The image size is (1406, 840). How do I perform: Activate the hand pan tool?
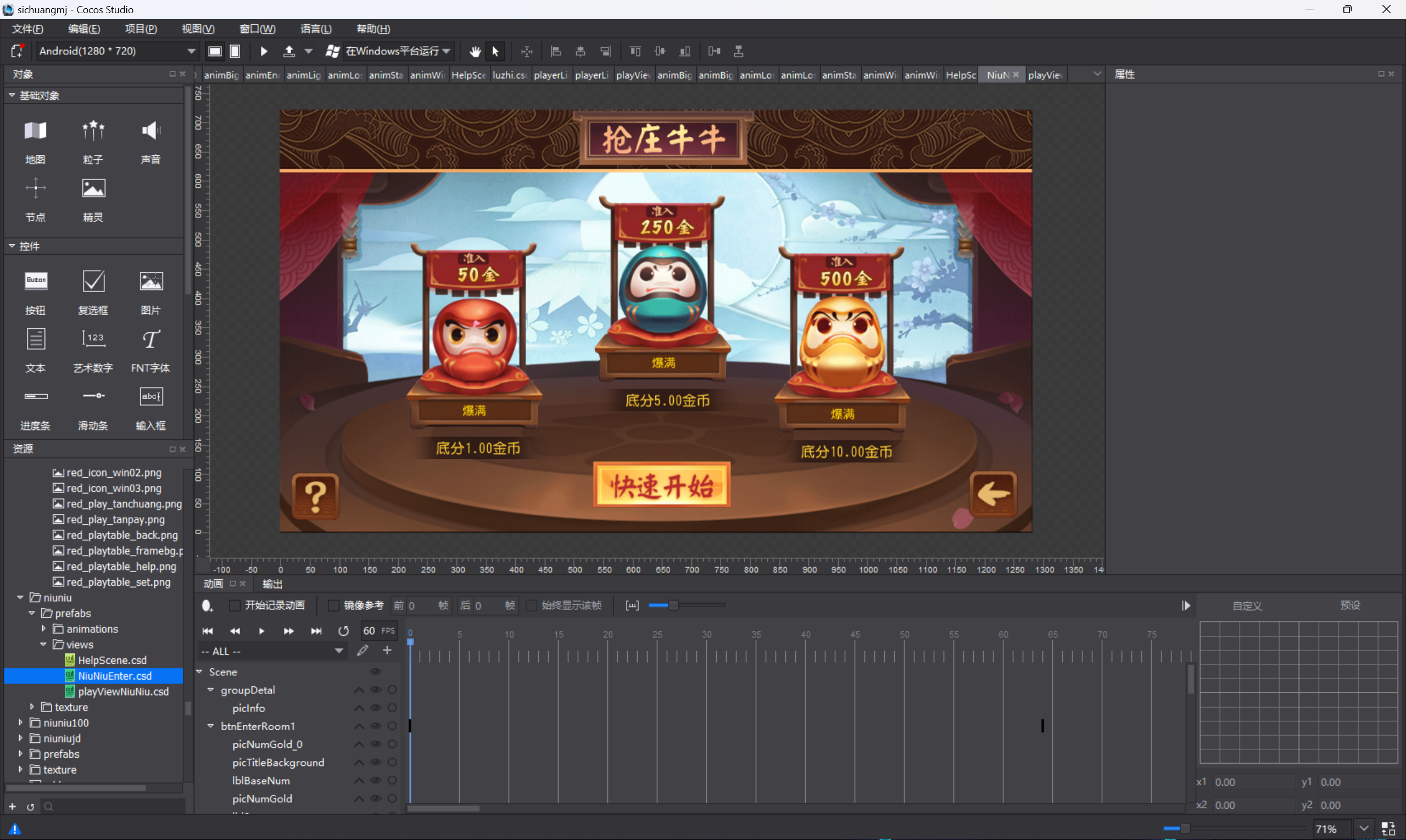tap(475, 52)
